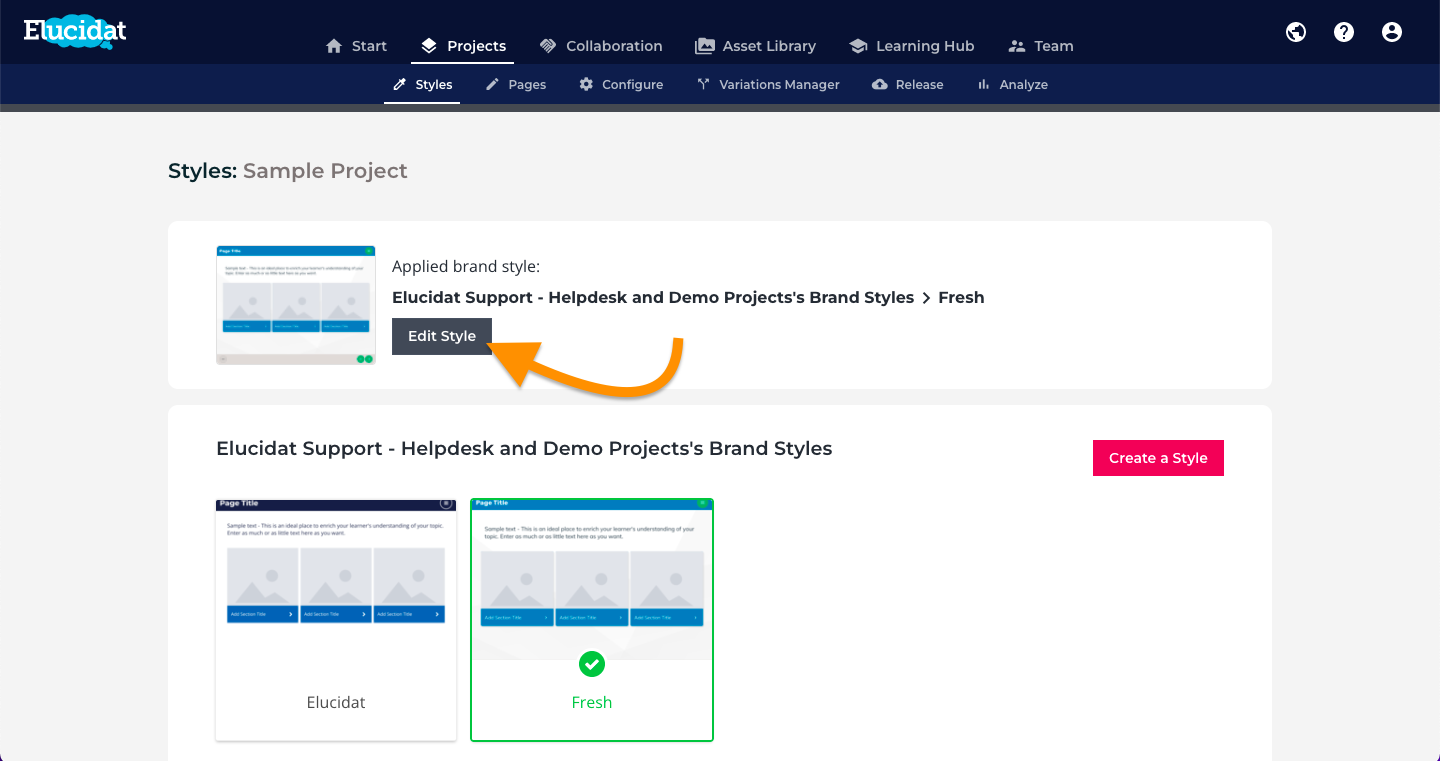Switch to the Configure sub-tab
The width and height of the screenshot is (1440, 761).
click(621, 85)
